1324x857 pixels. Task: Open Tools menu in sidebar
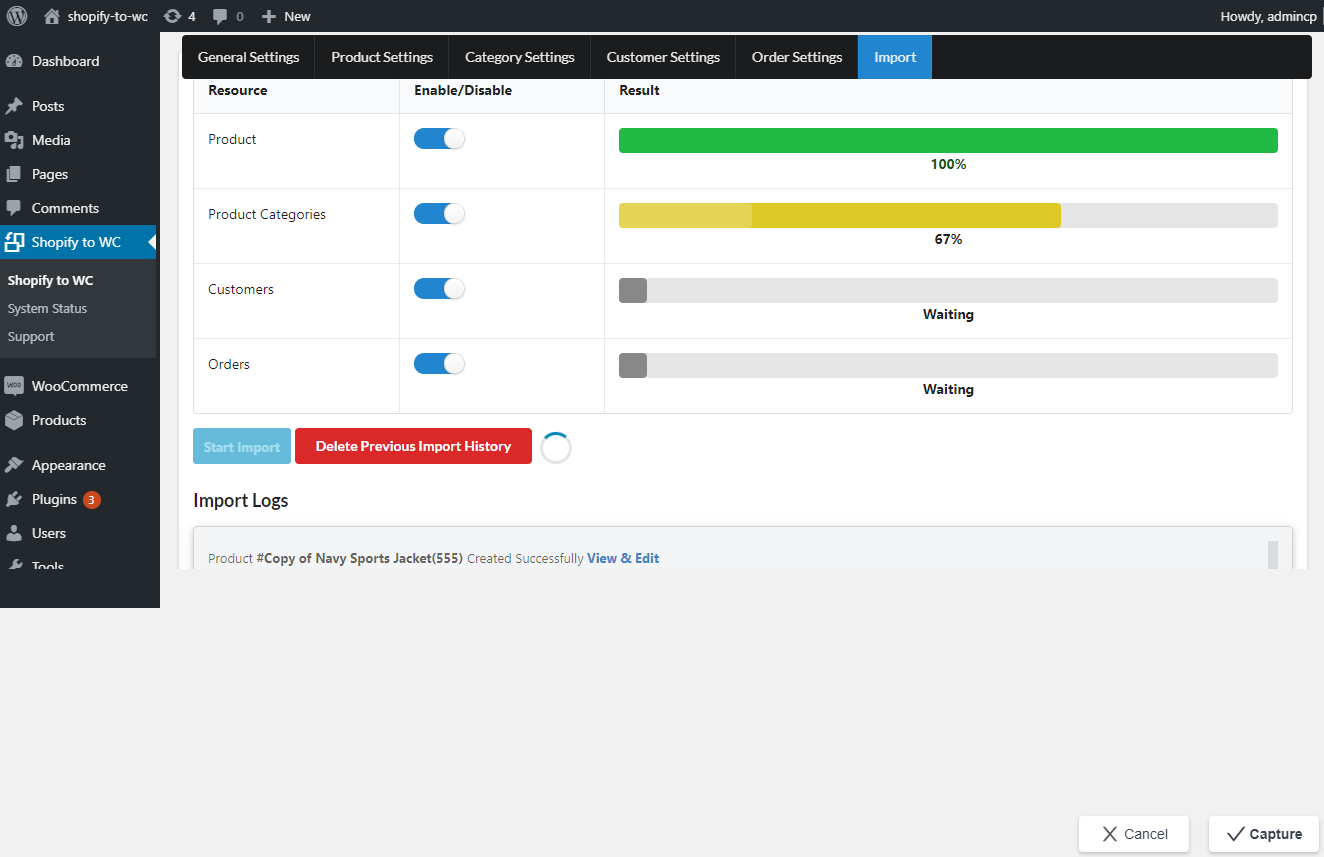pyautogui.click(x=47, y=566)
